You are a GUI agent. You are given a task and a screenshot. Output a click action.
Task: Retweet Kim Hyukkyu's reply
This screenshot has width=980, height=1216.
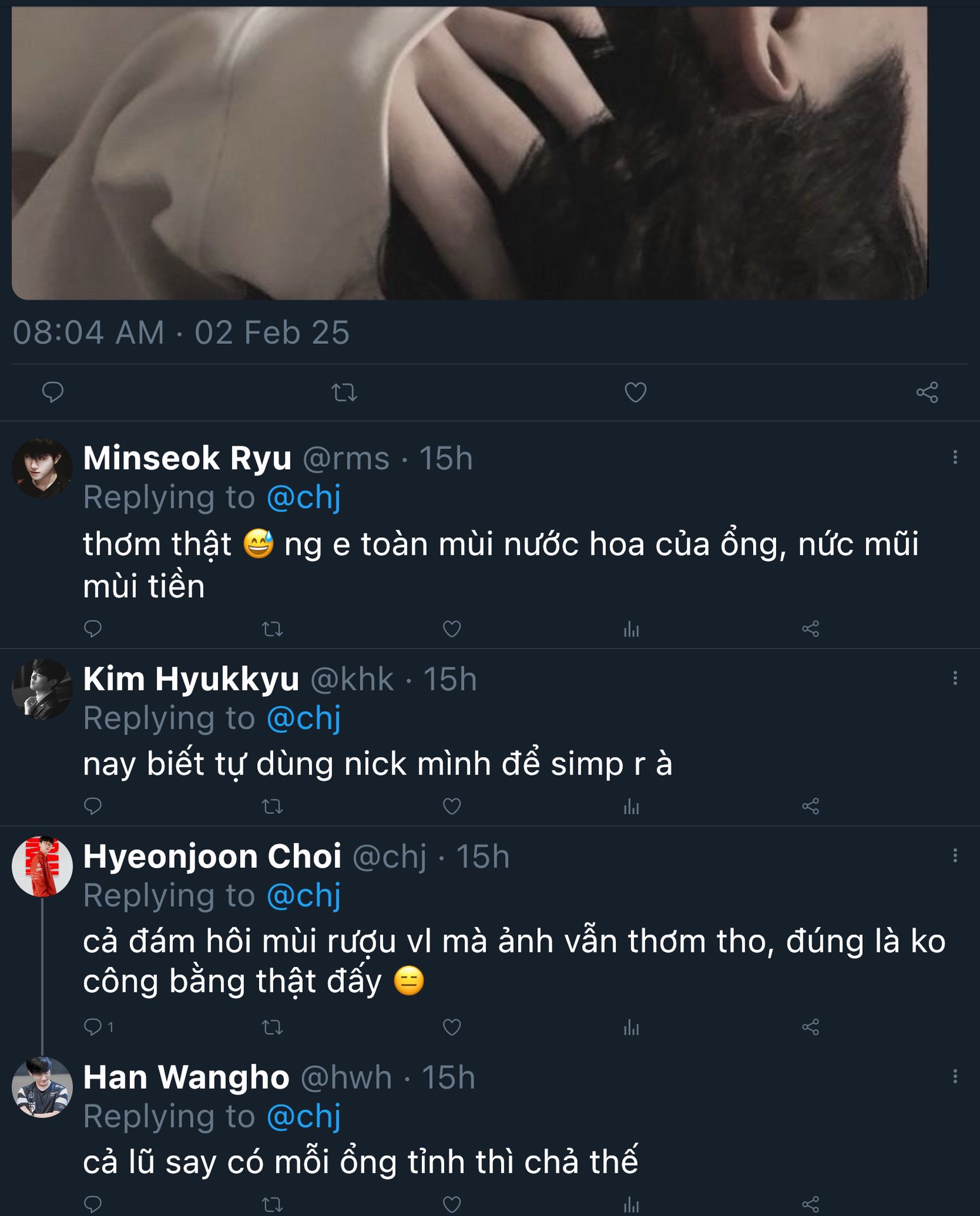click(x=272, y=806)
